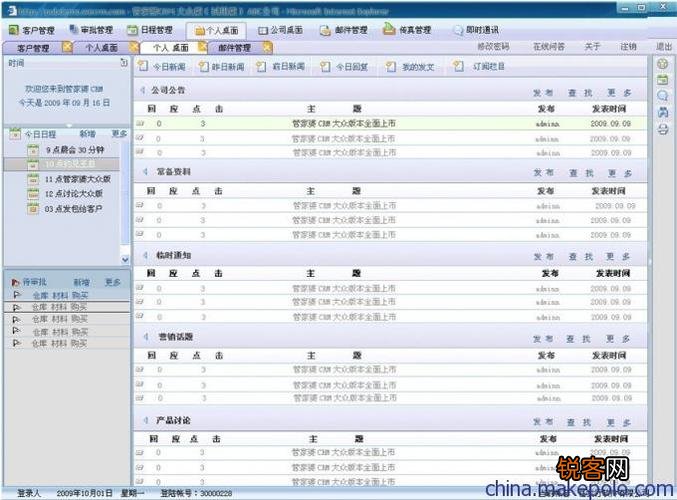Open the 审批管理 top menu
The width and height of the screenshot is (677, 500).
(90, 30)
